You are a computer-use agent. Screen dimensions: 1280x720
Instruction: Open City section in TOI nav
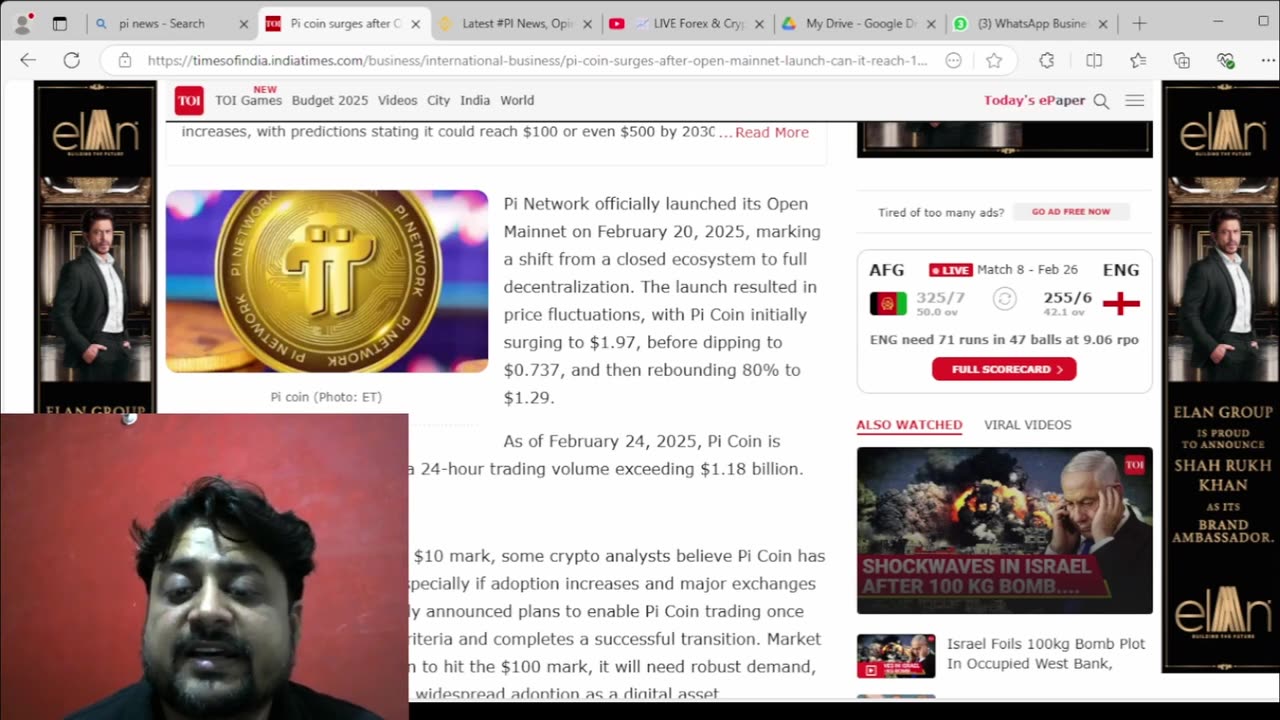coord(438,100)
